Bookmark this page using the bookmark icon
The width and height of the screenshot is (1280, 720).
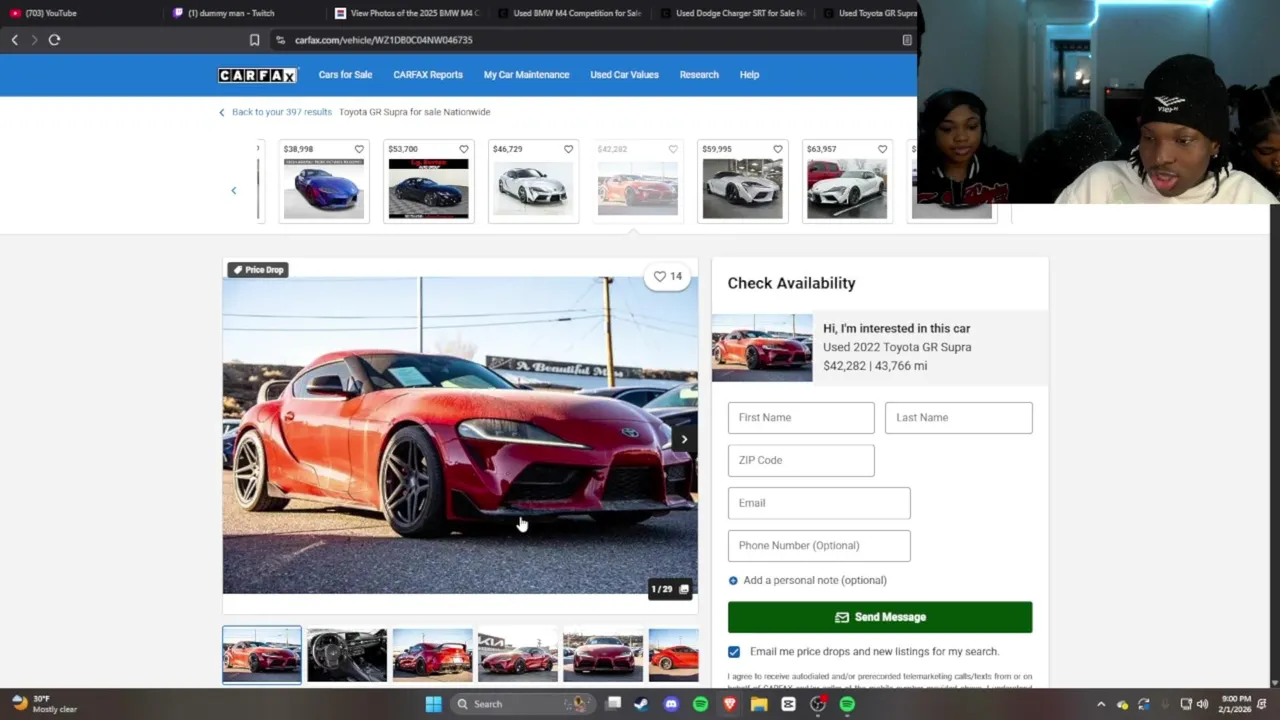point(254,40)
